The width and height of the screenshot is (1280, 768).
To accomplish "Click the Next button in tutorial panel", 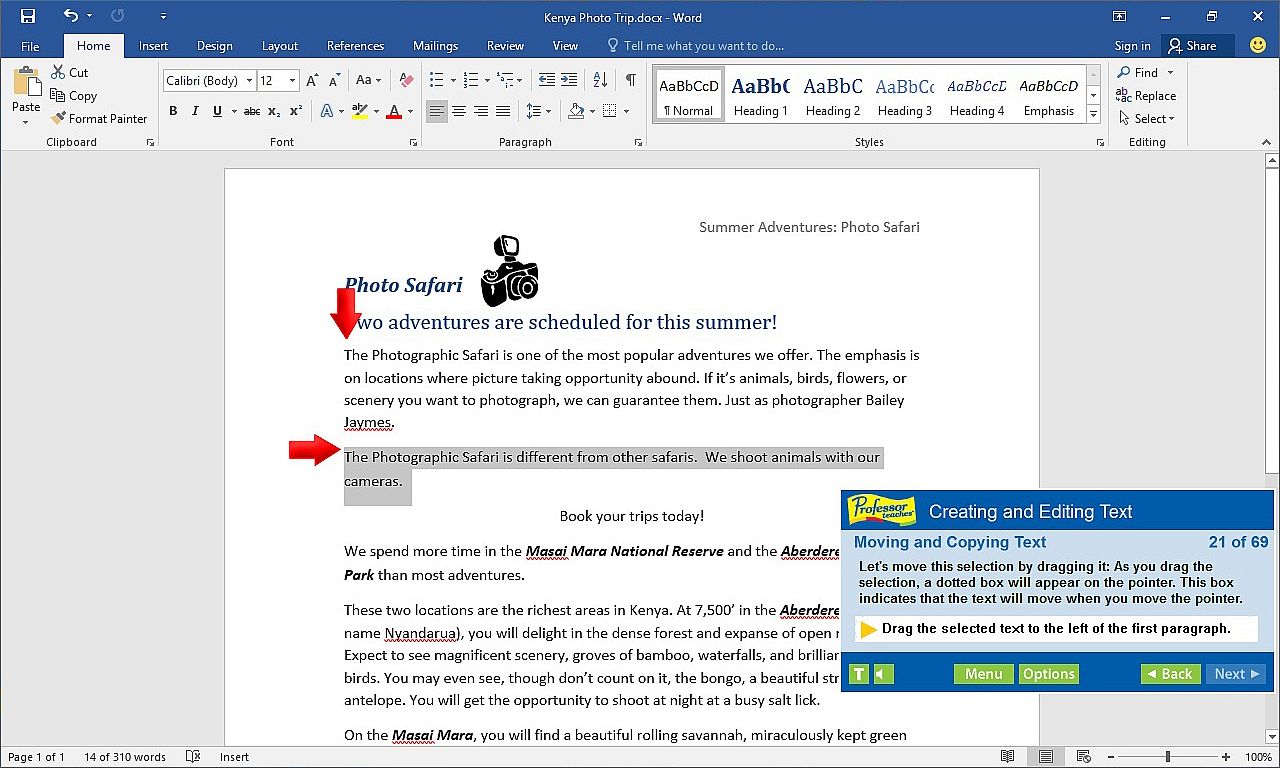I will pos(1236,674).
